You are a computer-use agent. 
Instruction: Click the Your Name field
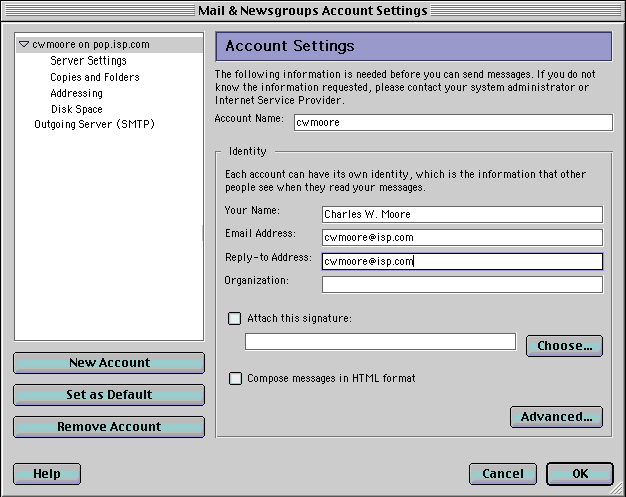point(462,214)
